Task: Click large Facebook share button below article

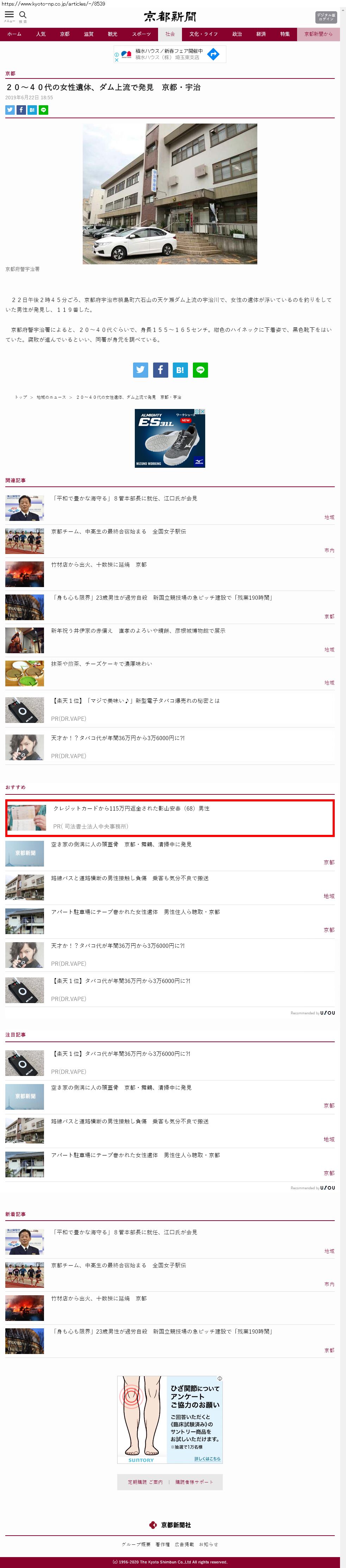Action: (x=160, y=370)
